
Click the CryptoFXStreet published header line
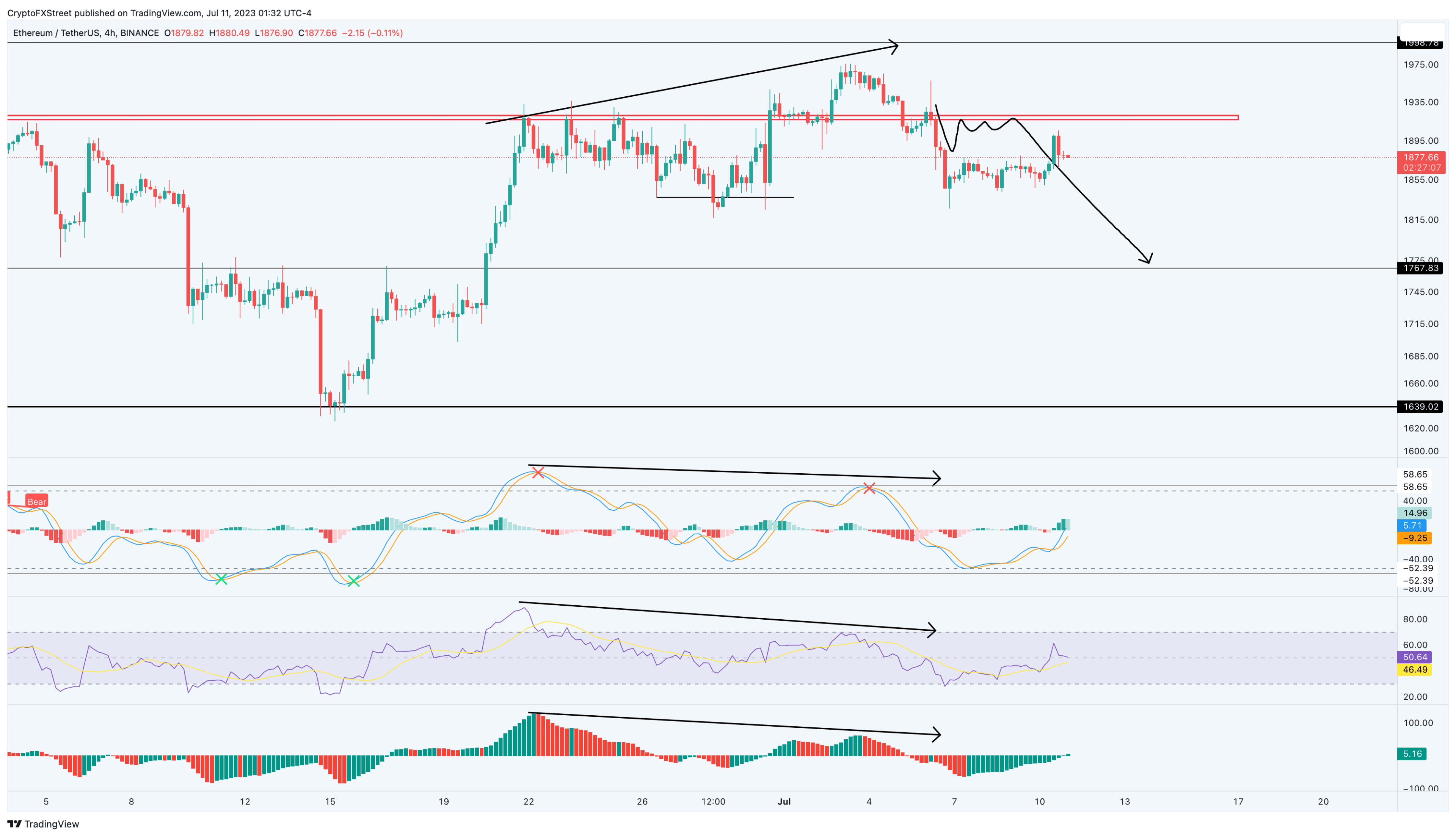click(159, 13)
